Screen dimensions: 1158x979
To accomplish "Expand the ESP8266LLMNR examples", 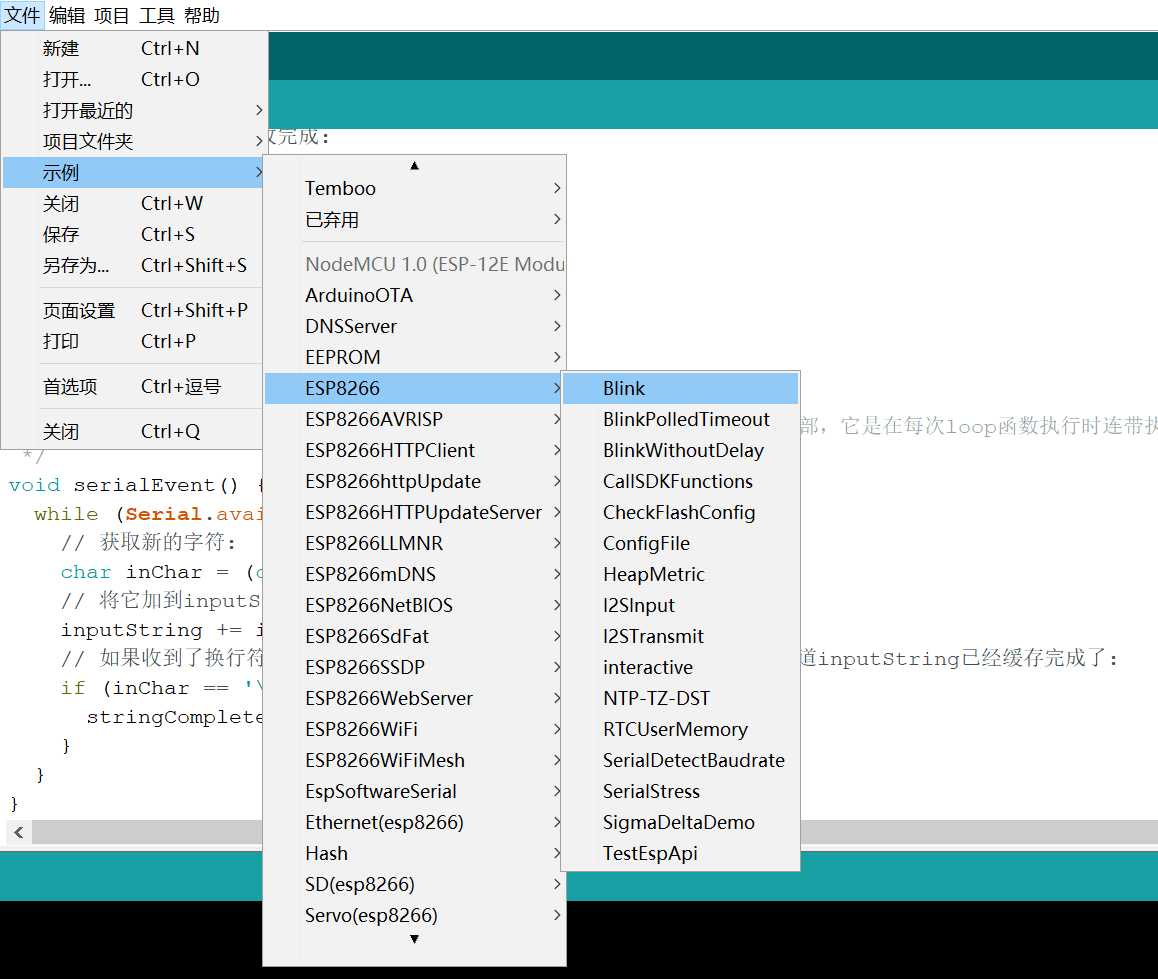I will pos(414,543).
